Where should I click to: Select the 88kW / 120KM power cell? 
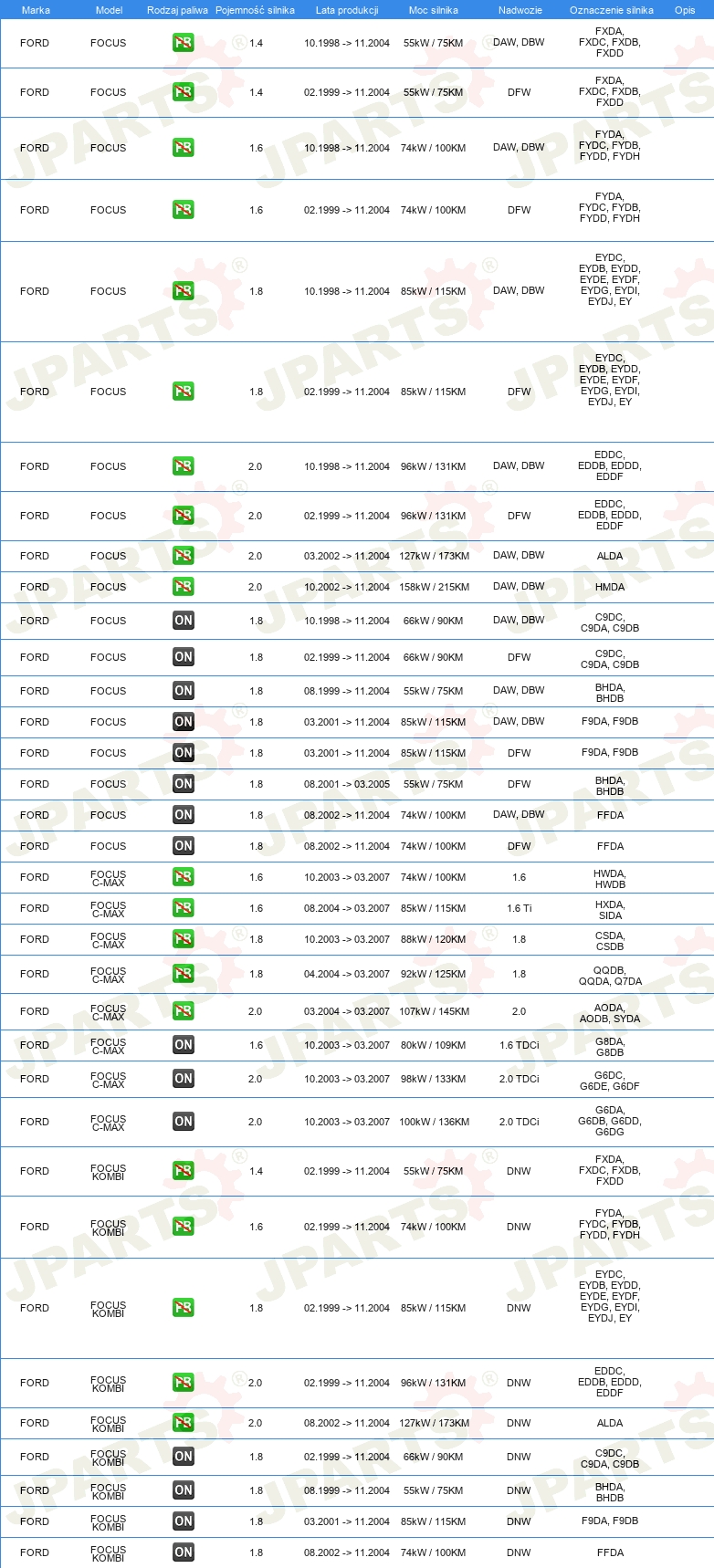tap(434, 939)
